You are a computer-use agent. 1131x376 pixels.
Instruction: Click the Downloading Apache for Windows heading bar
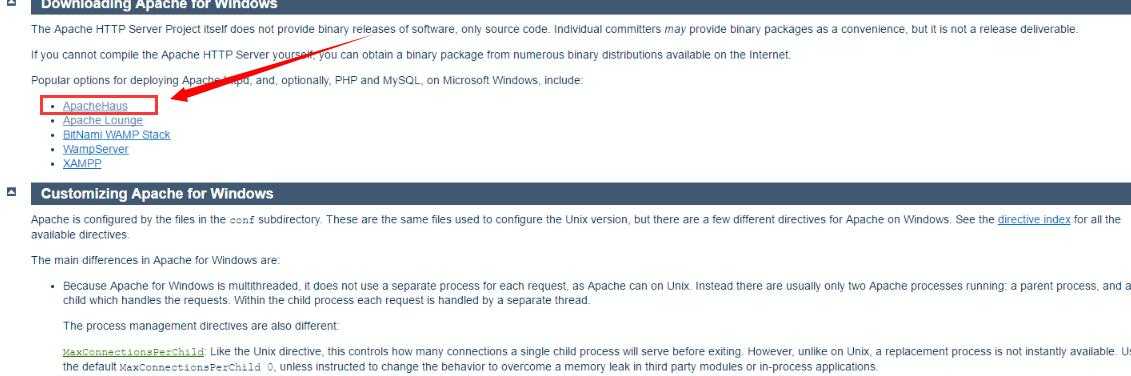581,6
